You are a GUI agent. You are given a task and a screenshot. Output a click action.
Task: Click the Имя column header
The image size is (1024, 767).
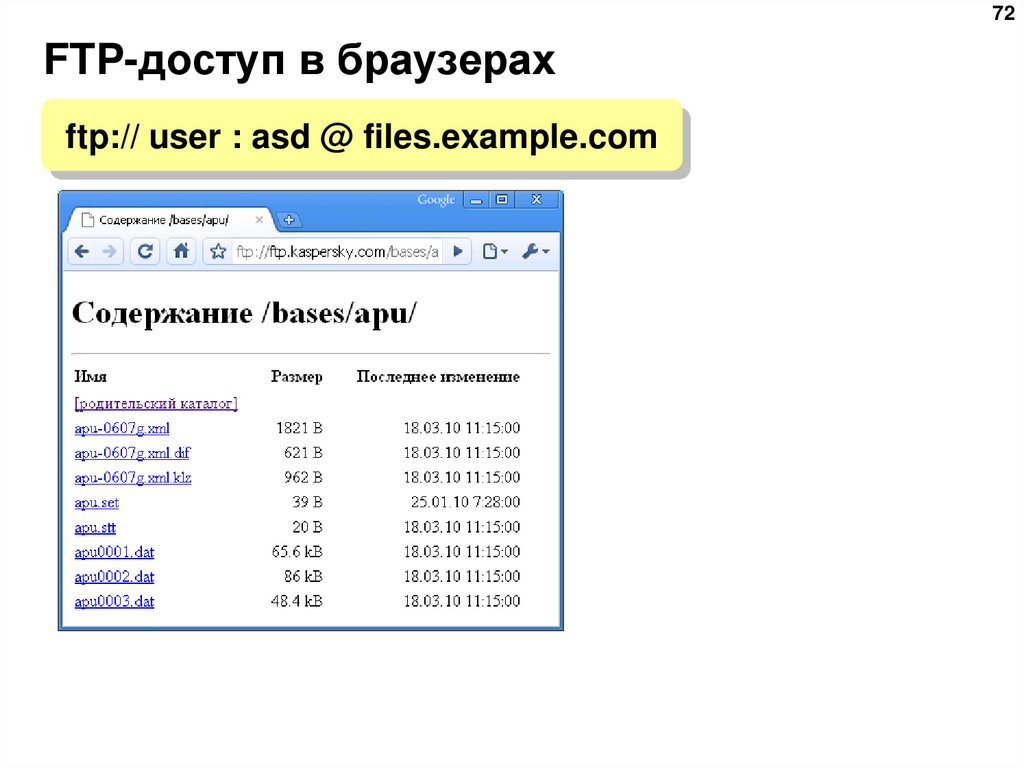pos(91,377)
